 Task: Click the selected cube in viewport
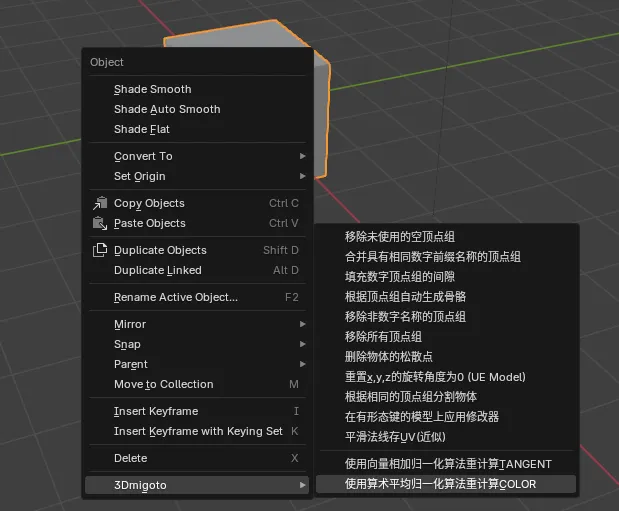[322, 118]
